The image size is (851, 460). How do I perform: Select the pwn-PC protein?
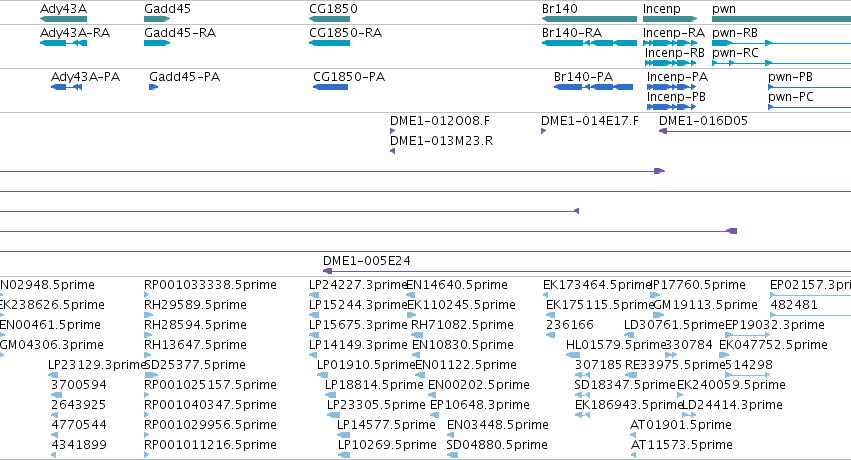pos(791,97)
